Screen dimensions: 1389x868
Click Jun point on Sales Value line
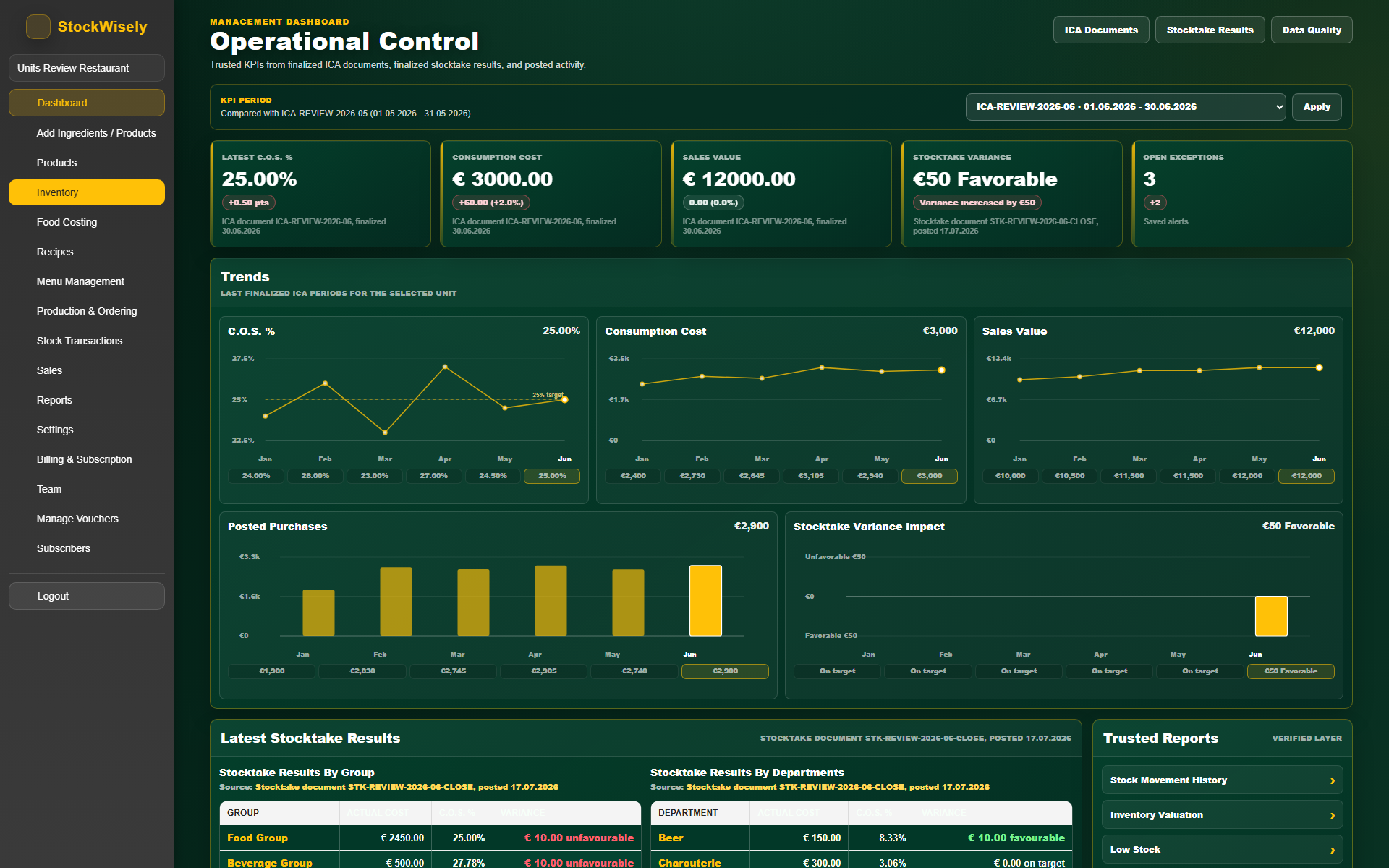(x=1320, y=367)
